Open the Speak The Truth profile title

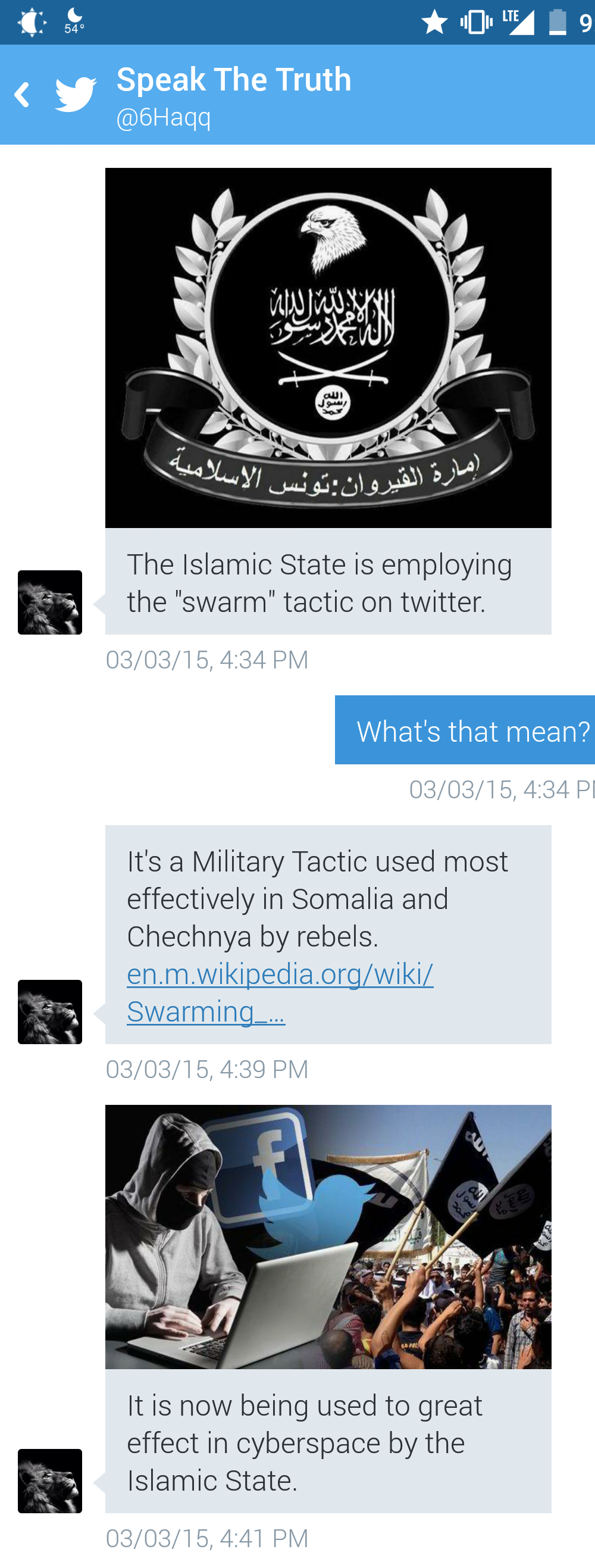pyautogui.click(x=234, y=80)
